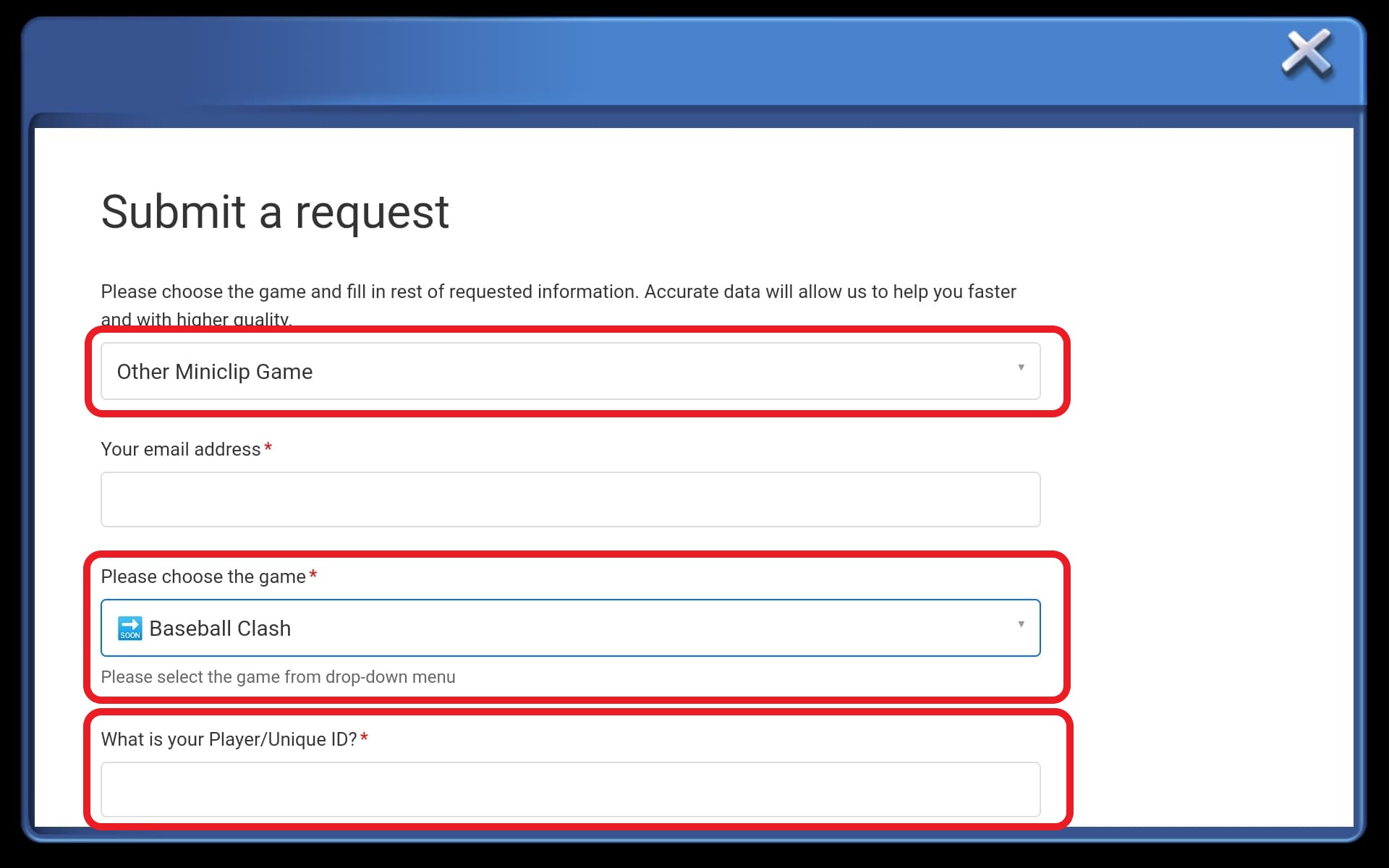Open the Baseball Clash game dropdown
This screenshot has width=1389, height=868.
click(x=570, y=628)
